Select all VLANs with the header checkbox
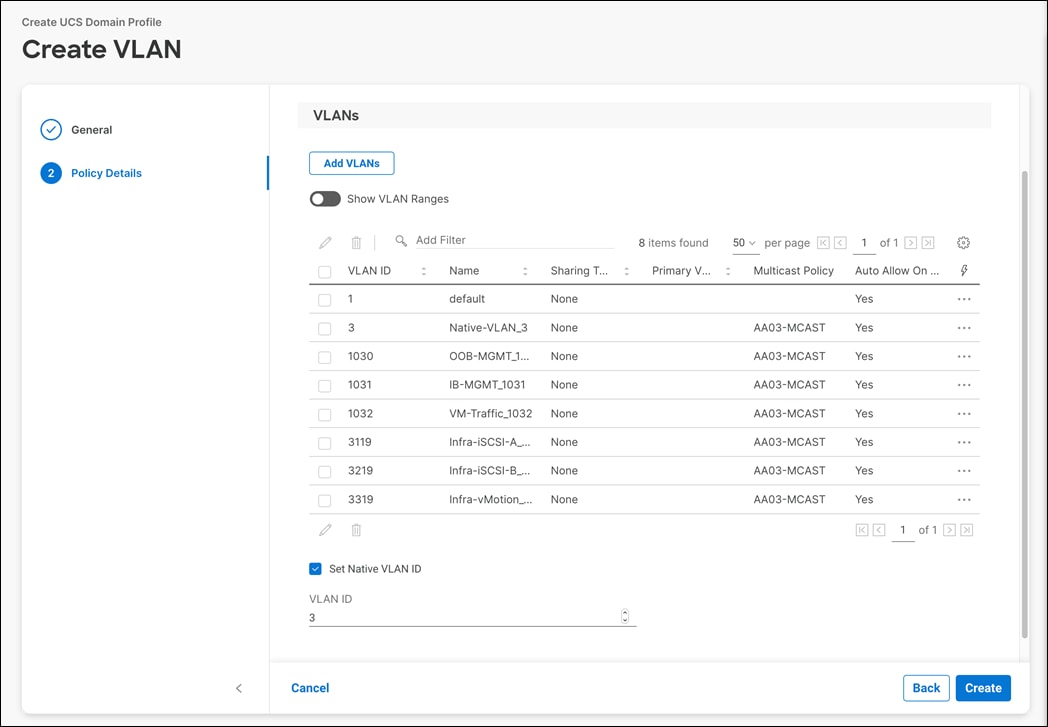1048x727 pixels. [324, 270]
